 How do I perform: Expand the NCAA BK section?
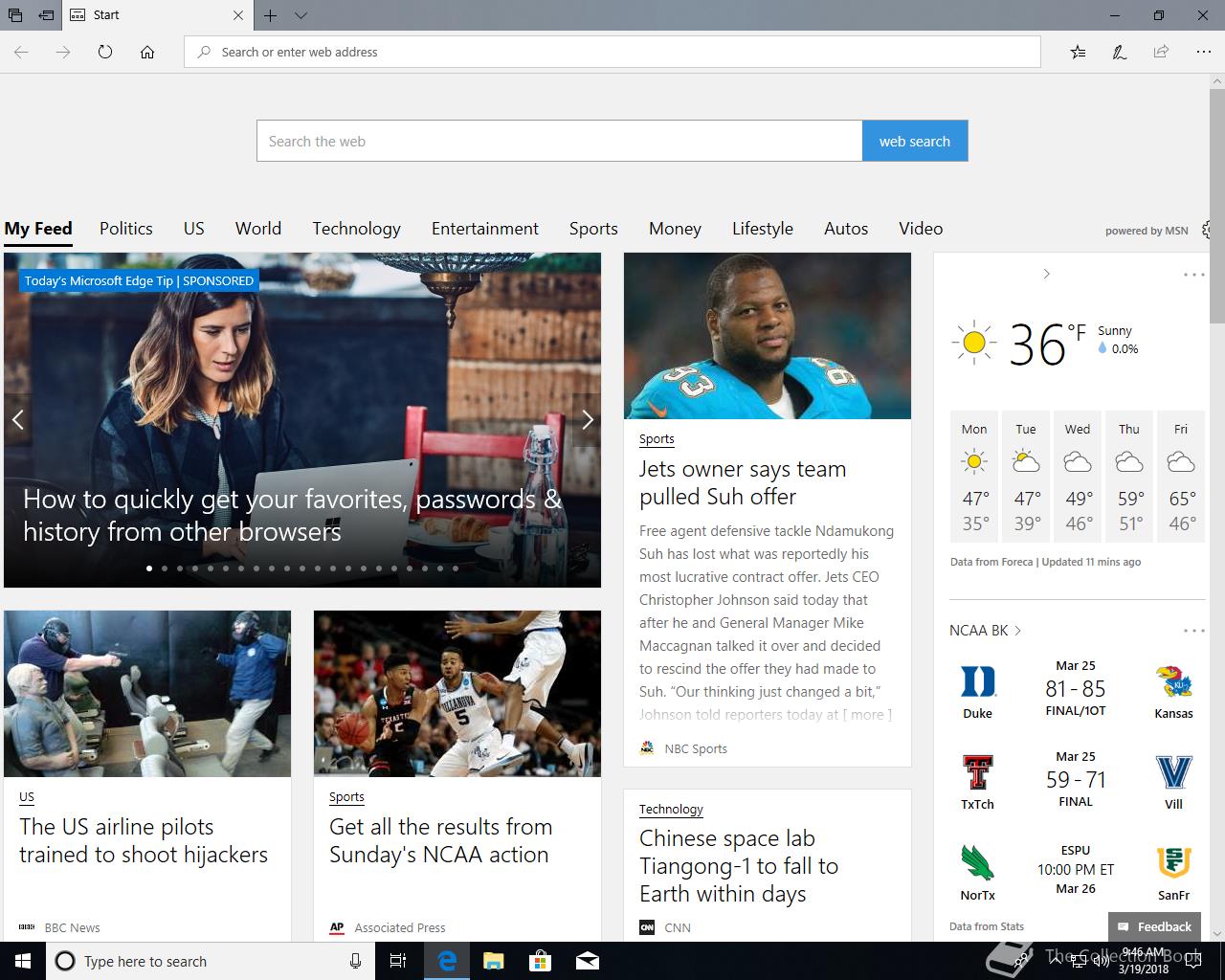pos(986,630)
